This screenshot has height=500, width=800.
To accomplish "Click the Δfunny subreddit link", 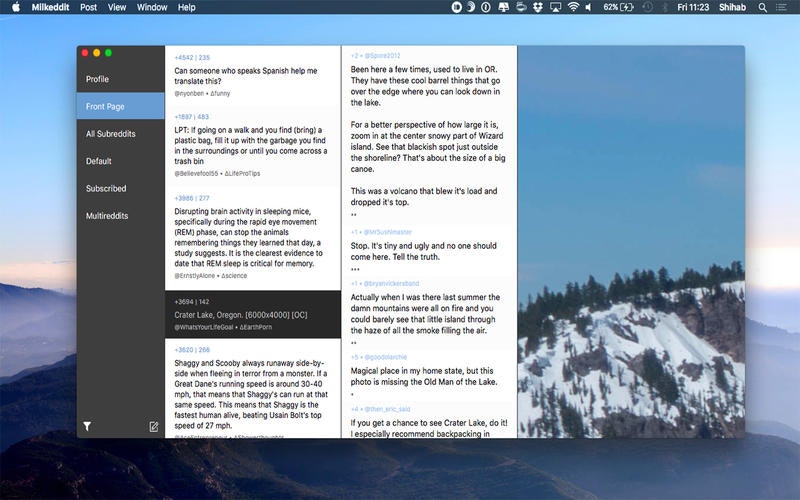I will pos(220,93).
